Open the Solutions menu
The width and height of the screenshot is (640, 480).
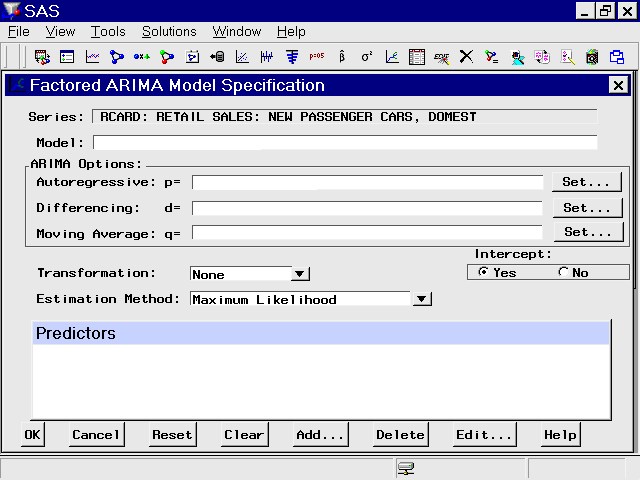[169, 31]
